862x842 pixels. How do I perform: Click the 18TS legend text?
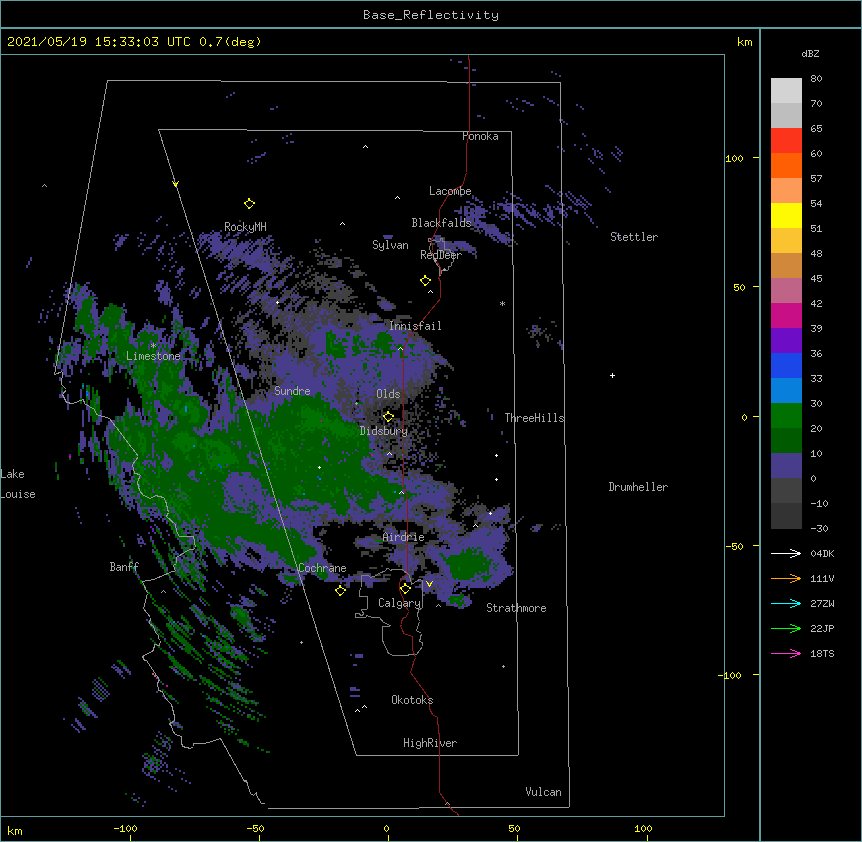click(x=822, y=653)
